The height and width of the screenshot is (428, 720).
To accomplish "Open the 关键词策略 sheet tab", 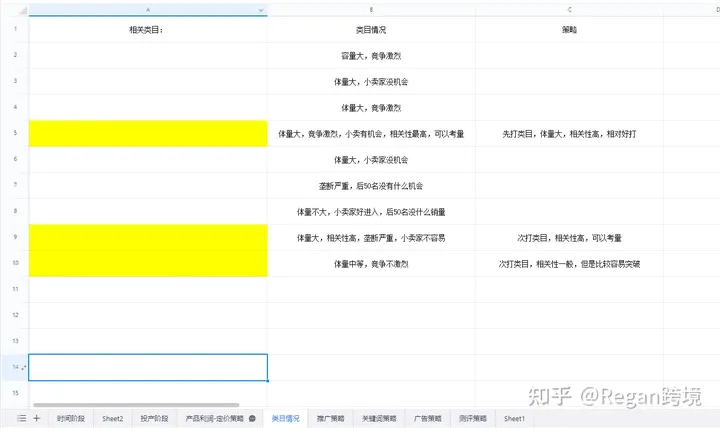I will click(379, 419).
